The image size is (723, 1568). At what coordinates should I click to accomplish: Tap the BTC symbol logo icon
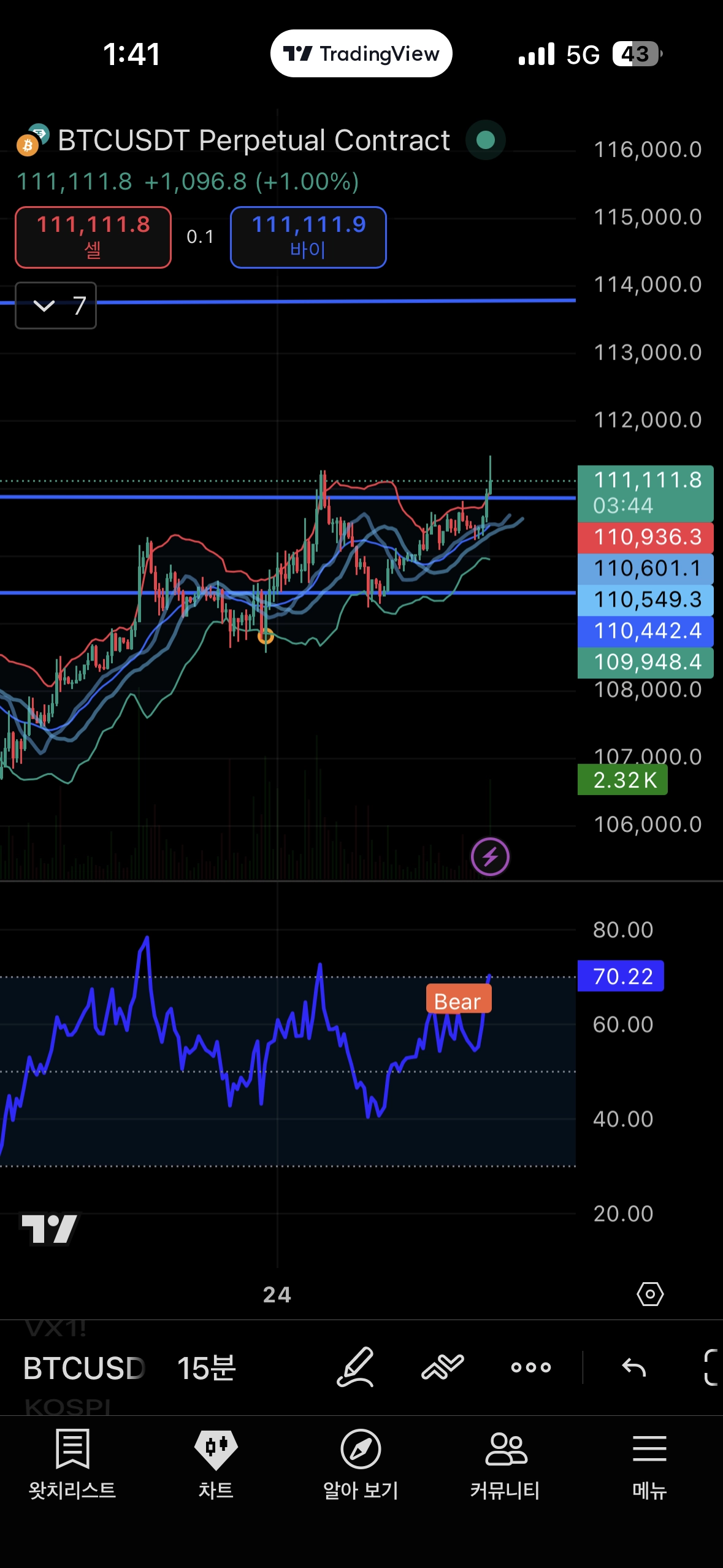tap(32, 140)
